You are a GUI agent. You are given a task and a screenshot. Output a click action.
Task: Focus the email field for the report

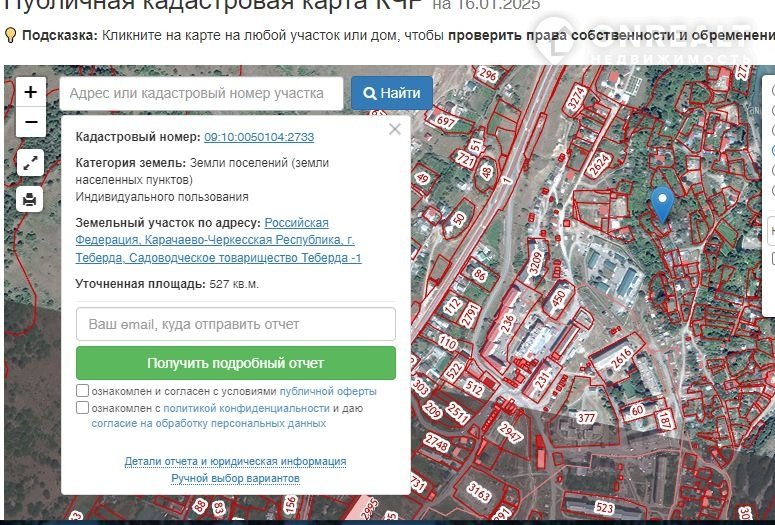(236, 324)
